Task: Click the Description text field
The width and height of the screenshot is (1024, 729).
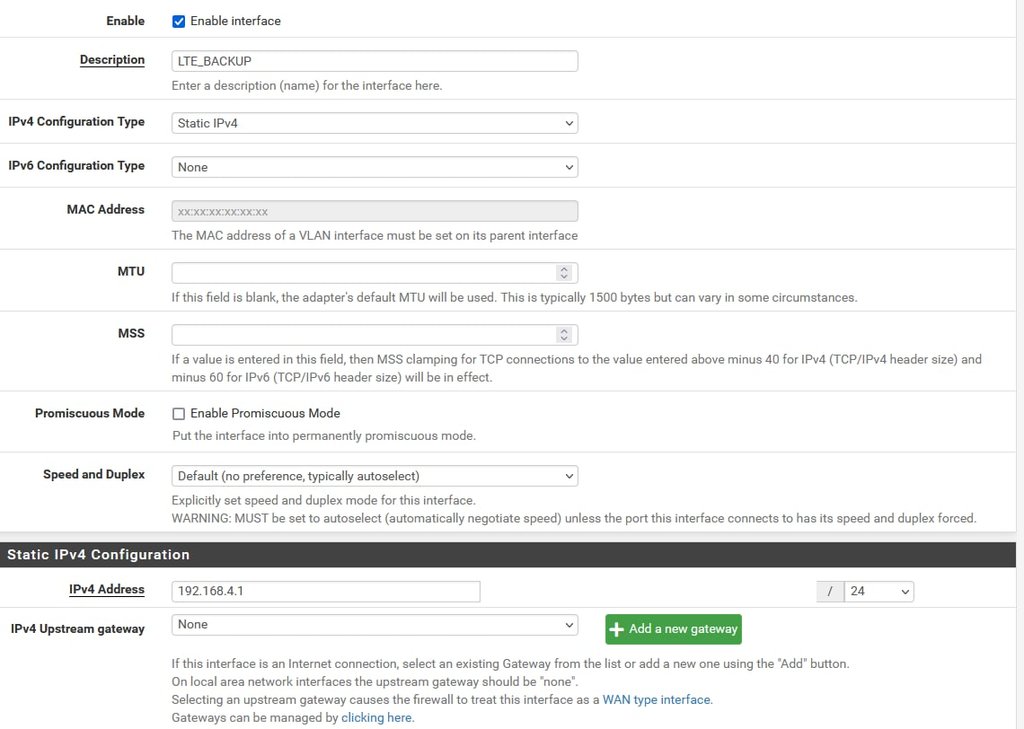Action: pos(374,61)
